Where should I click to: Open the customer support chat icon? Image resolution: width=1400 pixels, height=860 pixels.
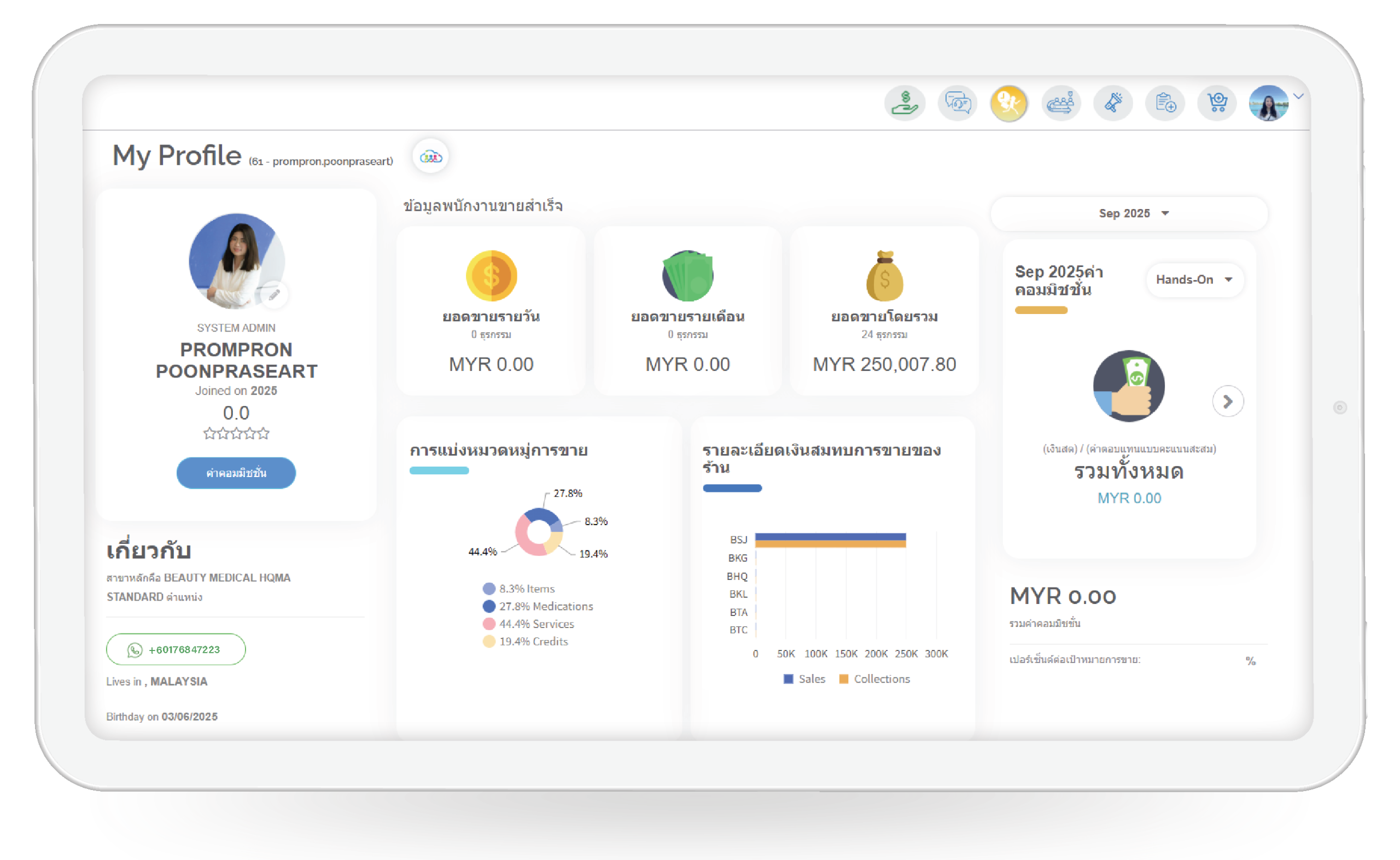point(957,103)
